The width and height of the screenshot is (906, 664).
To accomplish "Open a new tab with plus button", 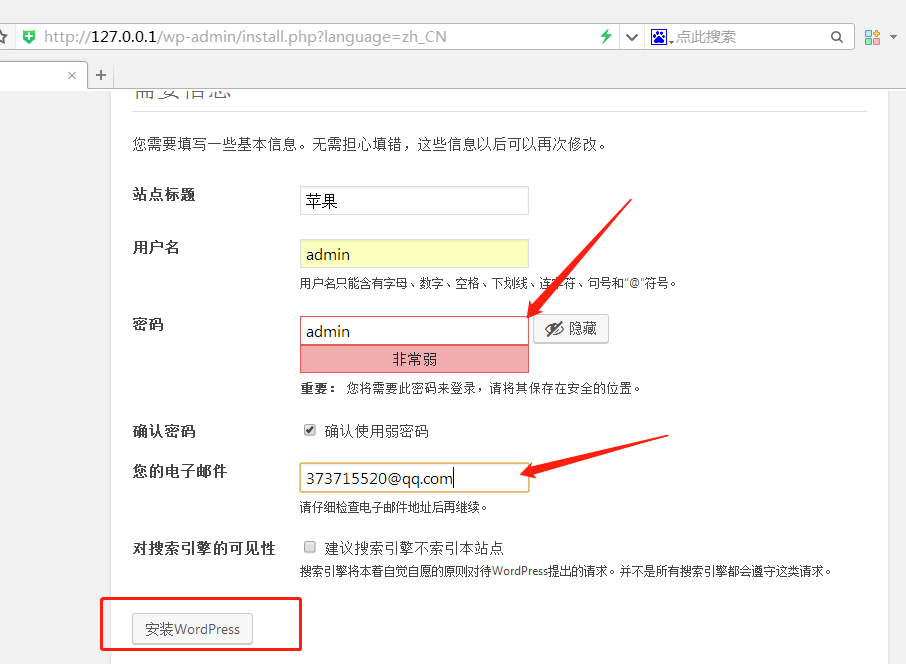I will pos(101,75).
